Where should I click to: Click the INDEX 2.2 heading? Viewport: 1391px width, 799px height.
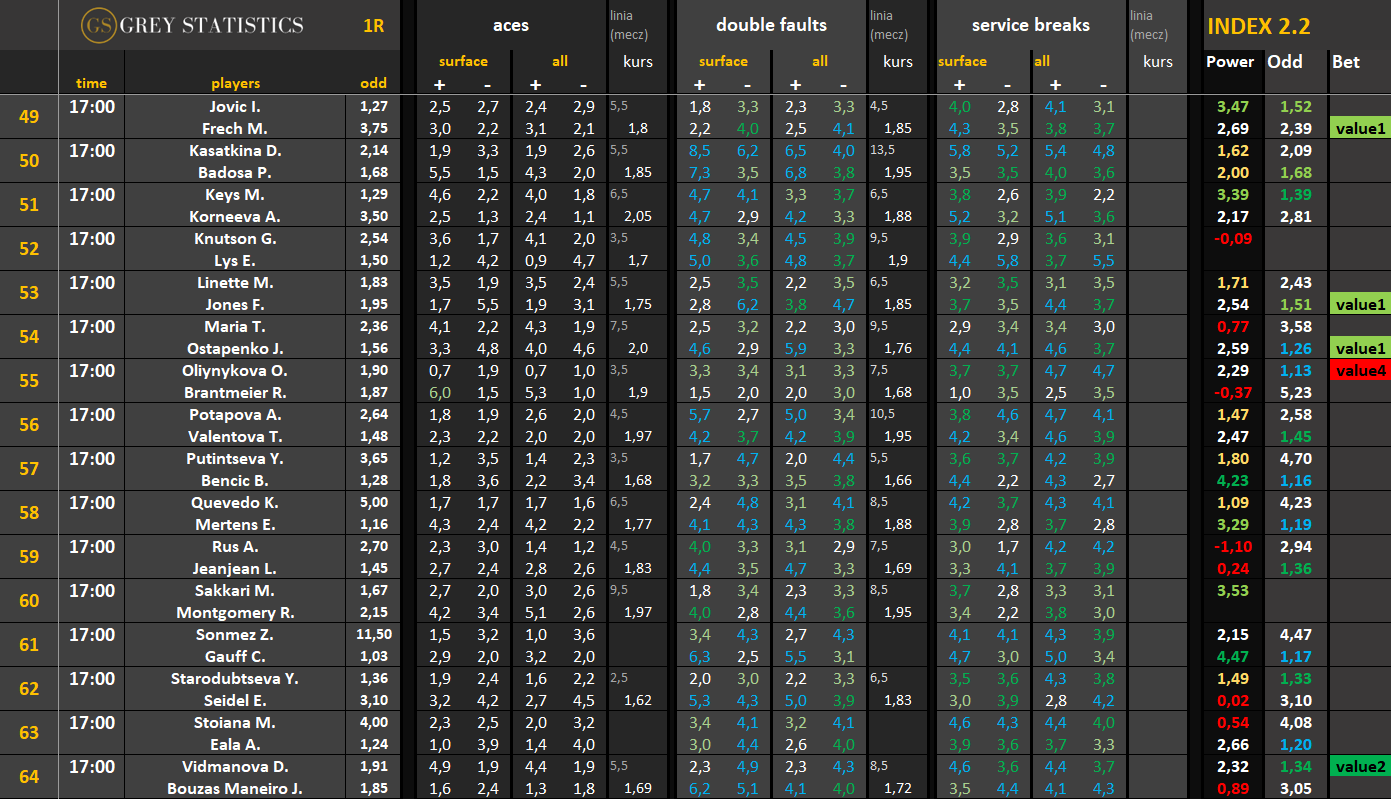(x=1259, y=27)
